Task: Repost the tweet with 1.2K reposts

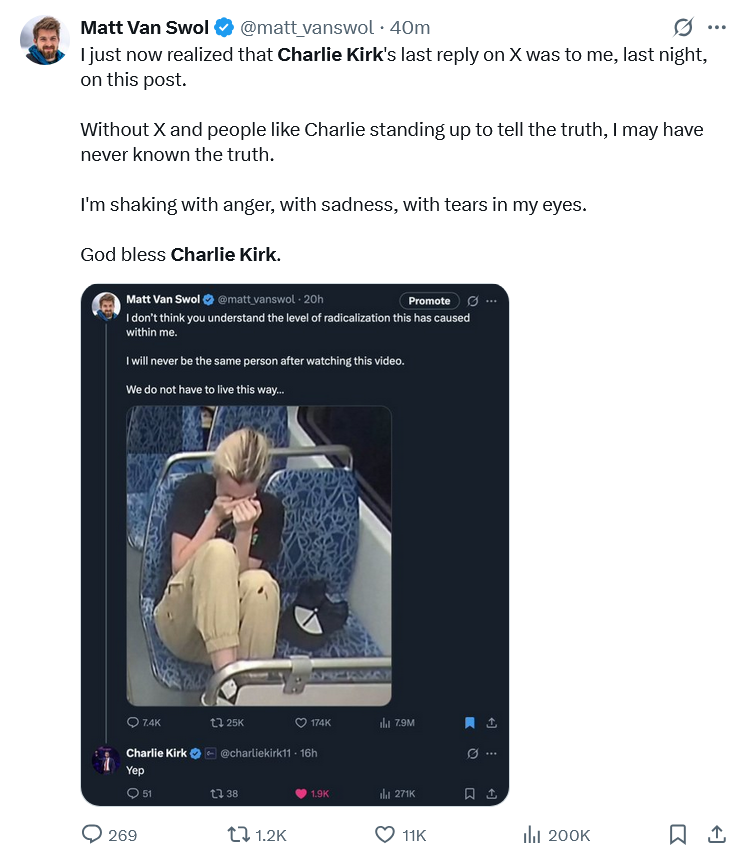Action: [242, 834]
